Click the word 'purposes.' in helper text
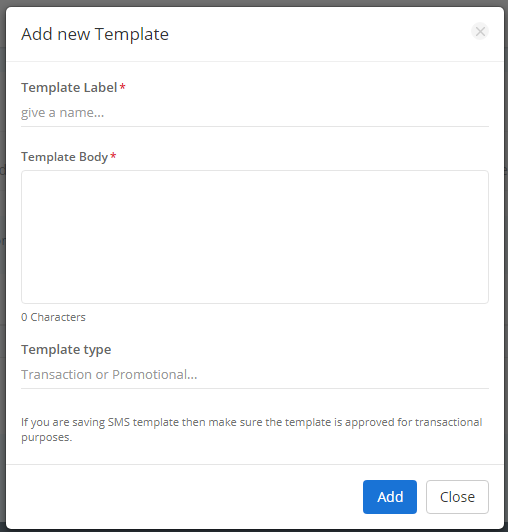The image size is (508, 532). tap(46, 437)
